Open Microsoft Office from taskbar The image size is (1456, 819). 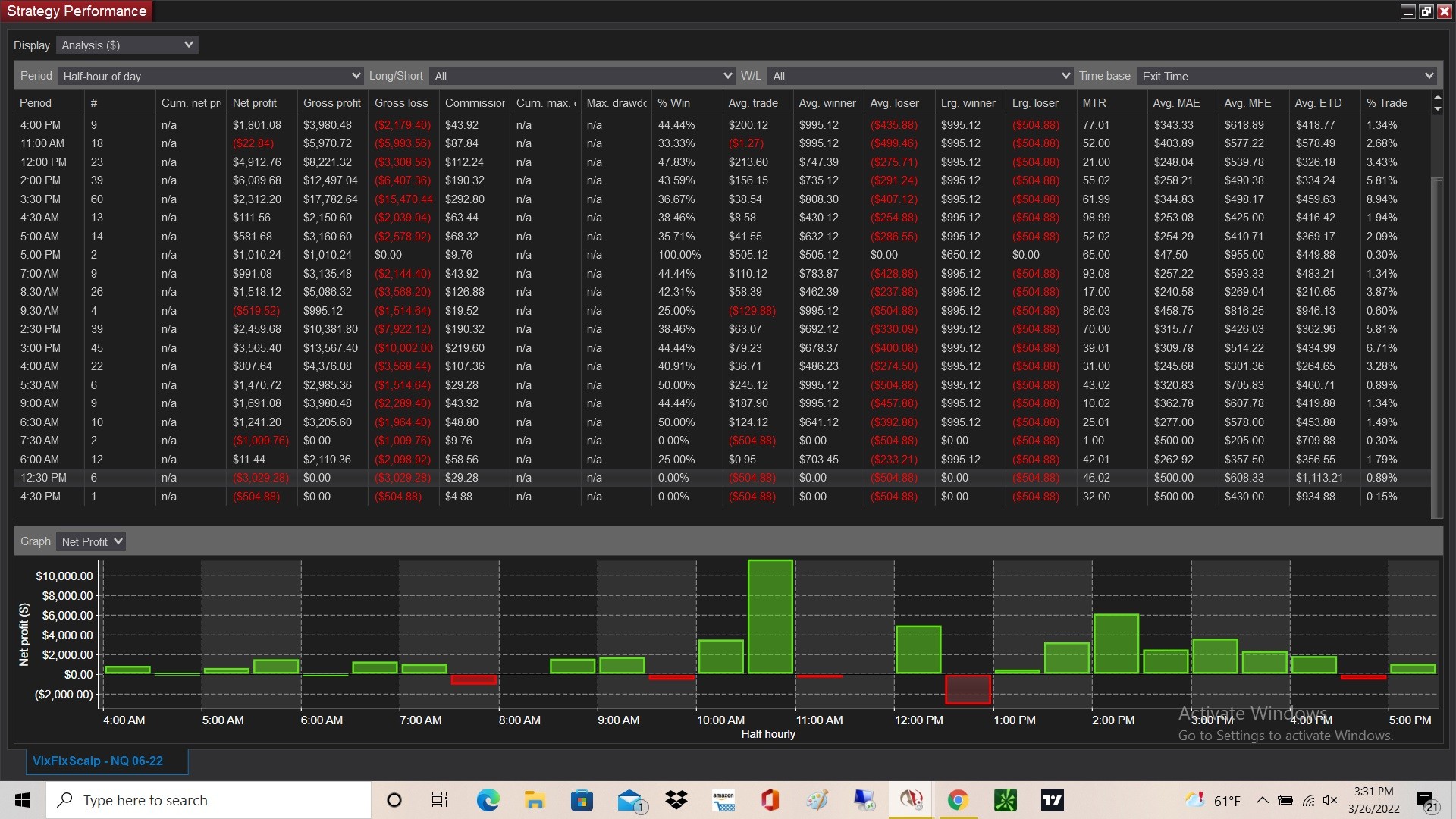pyautogui.click(x=770, y=800)
